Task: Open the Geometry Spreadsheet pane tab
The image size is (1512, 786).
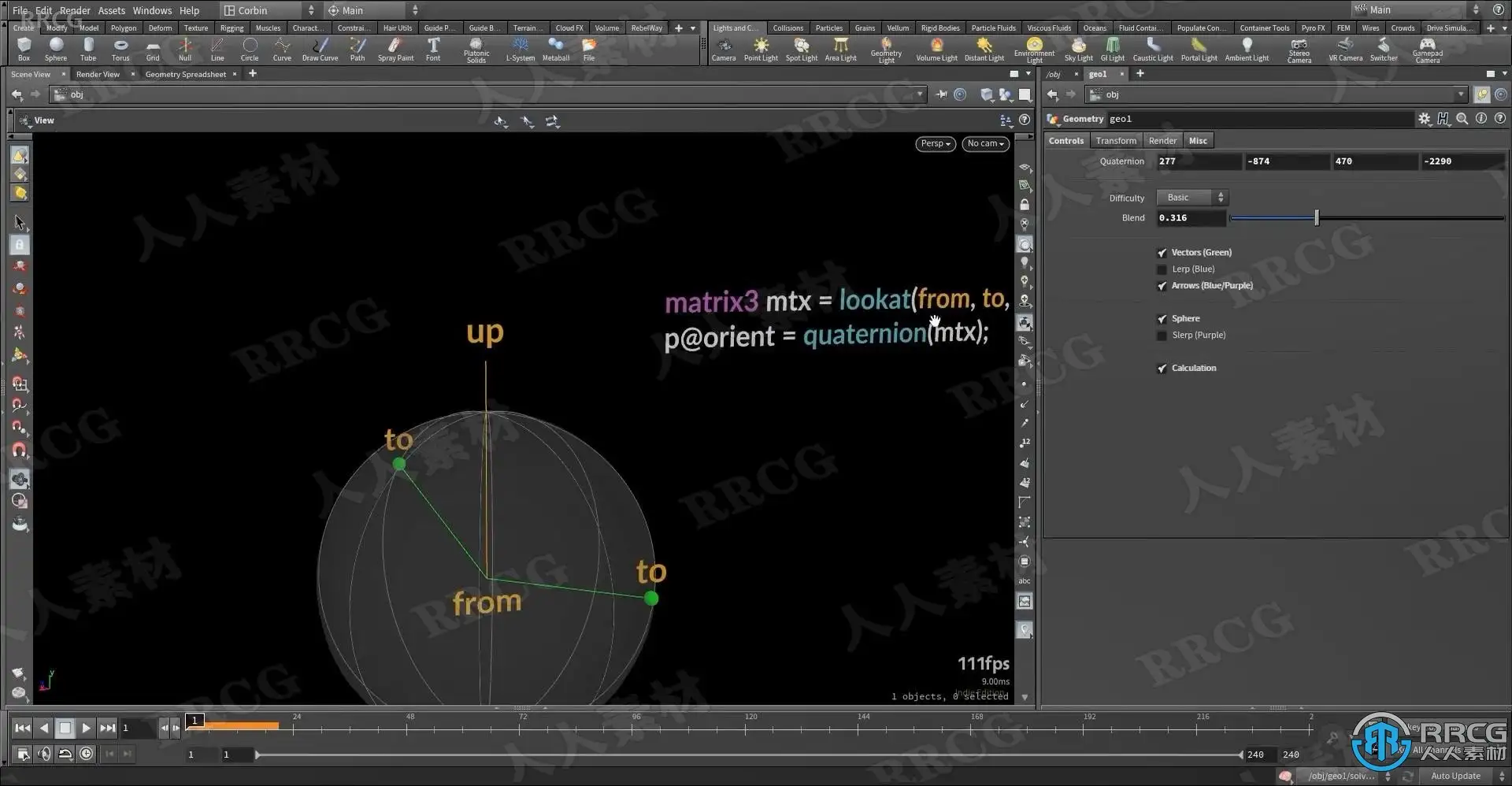Action: click(x=185, y=74)
